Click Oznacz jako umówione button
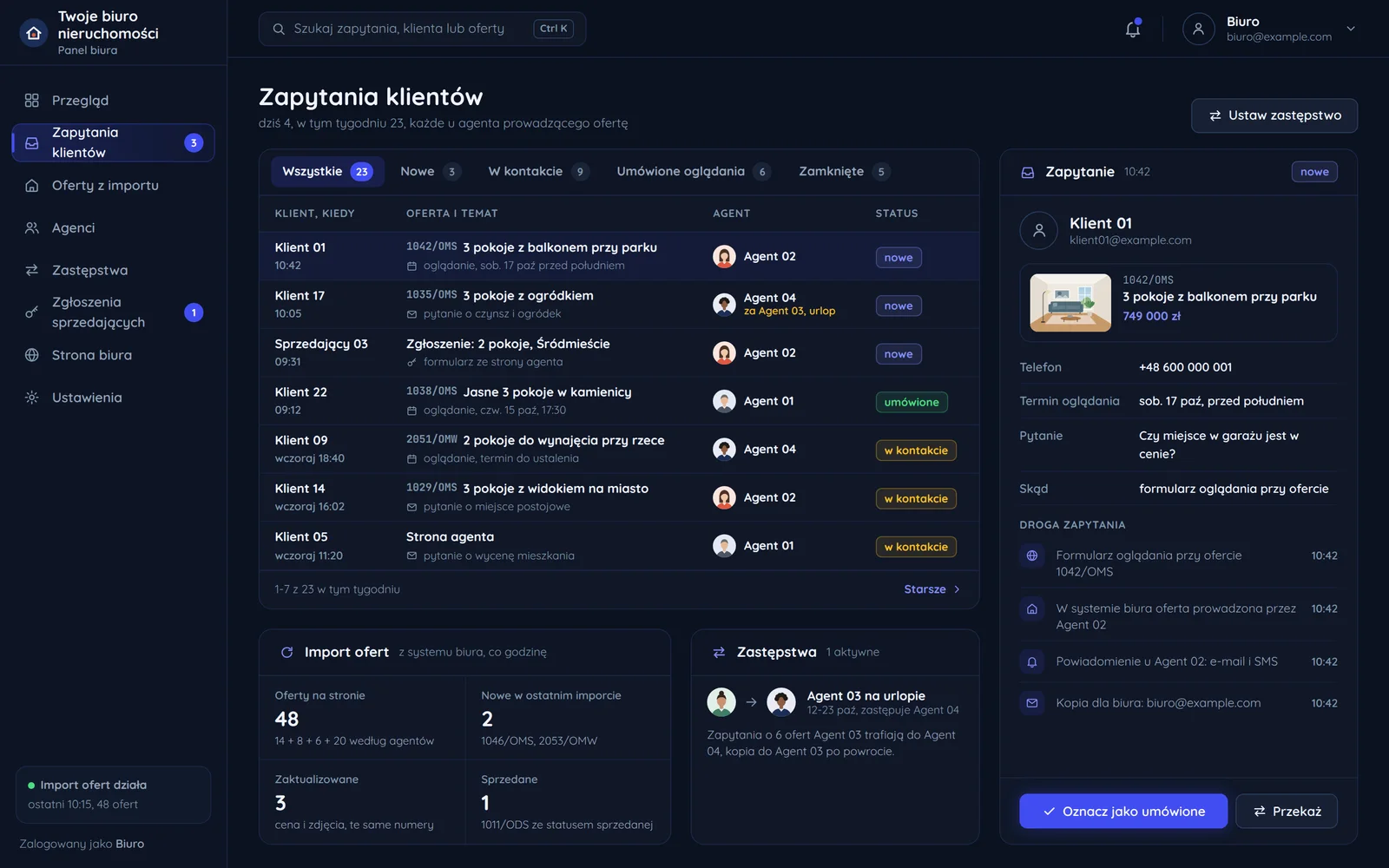The height and width of the screenshot is (868, 1389). pyautogui.click(x=1123, y=812)
